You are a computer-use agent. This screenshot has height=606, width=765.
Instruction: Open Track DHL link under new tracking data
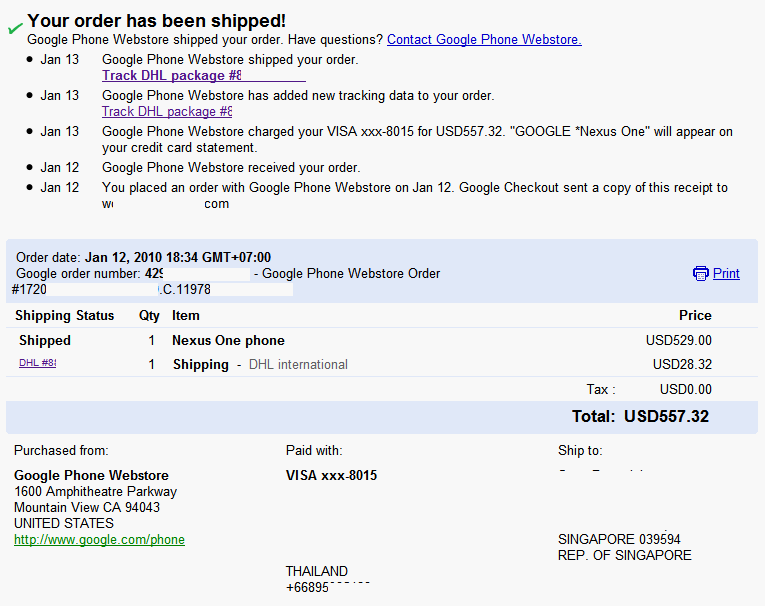coord(166,112)
